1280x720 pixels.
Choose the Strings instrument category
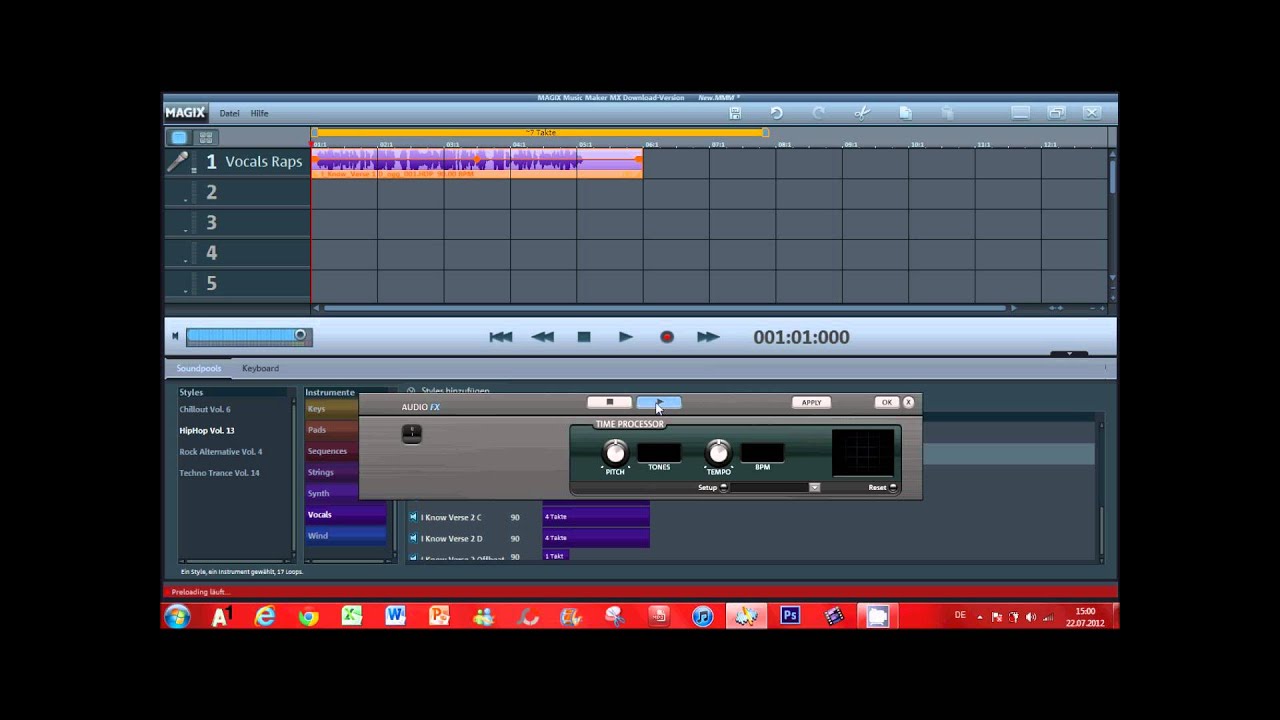coord(331,472)
